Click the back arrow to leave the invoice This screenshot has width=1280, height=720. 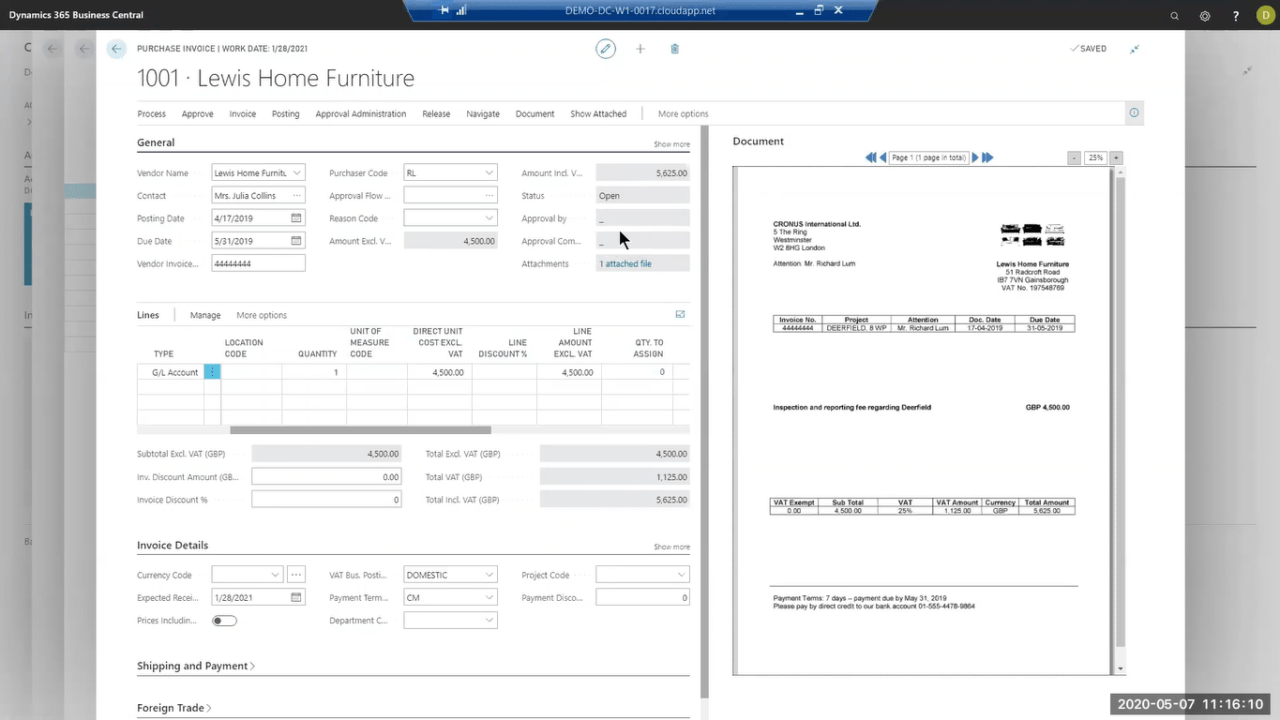click(x=116, y=48)
